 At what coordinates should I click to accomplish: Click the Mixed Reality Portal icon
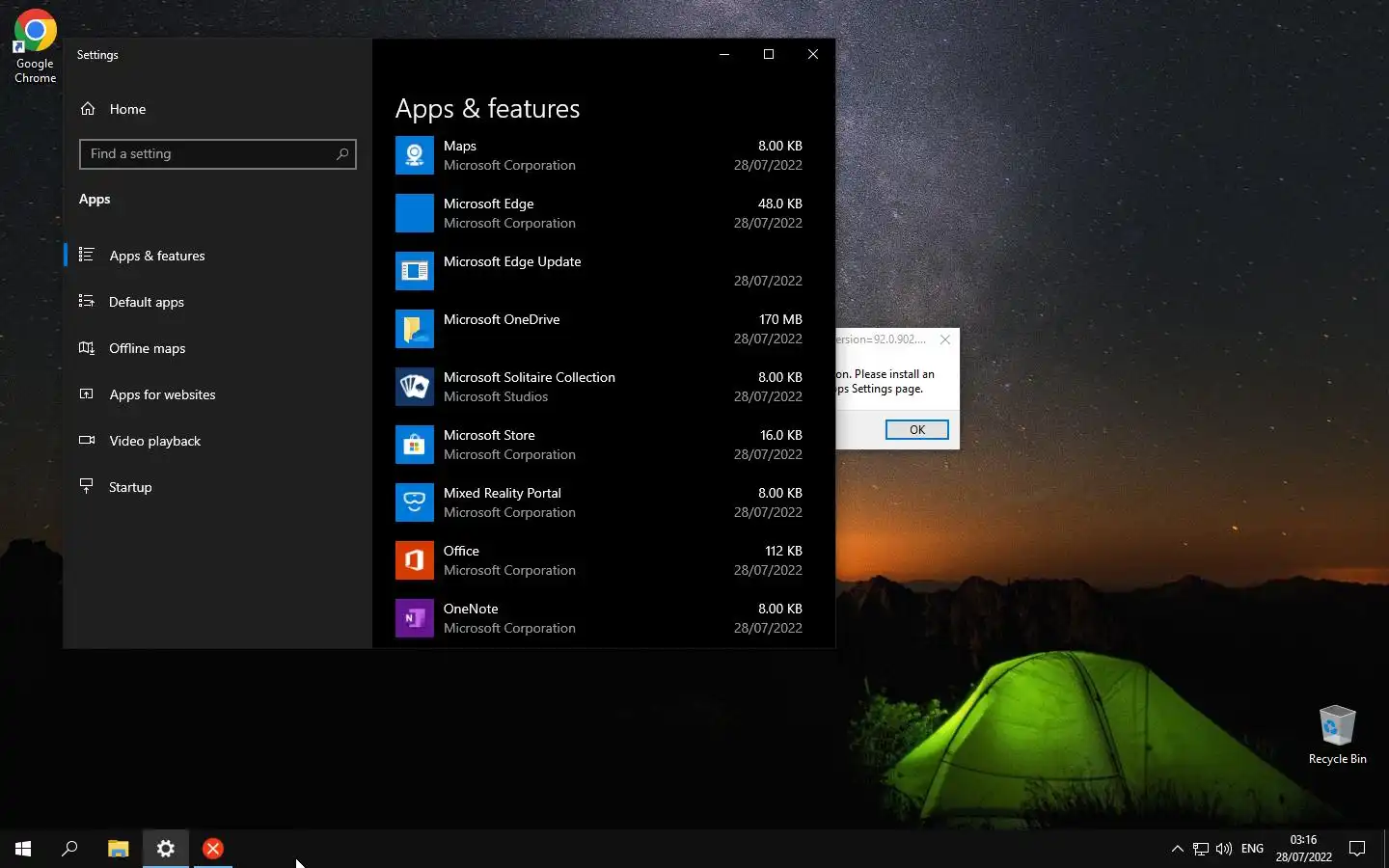pyautogui.click(x=415, y=502)
